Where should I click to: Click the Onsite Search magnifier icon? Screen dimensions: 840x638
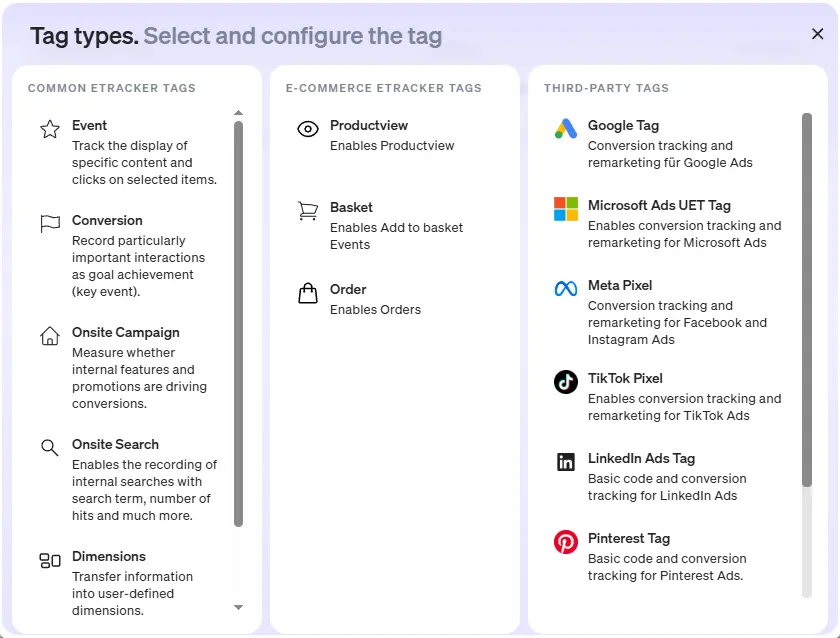50,448
